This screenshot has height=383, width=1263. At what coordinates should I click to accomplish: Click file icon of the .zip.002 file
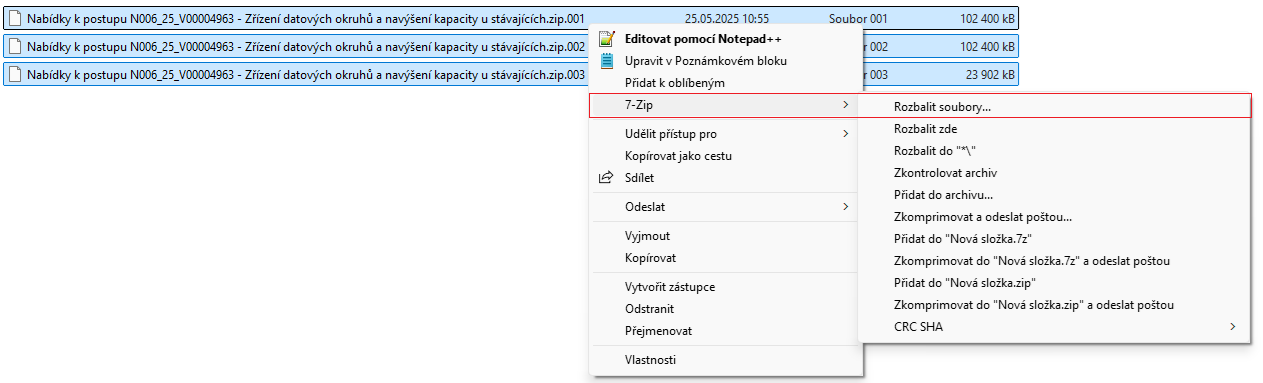point(15,47)
